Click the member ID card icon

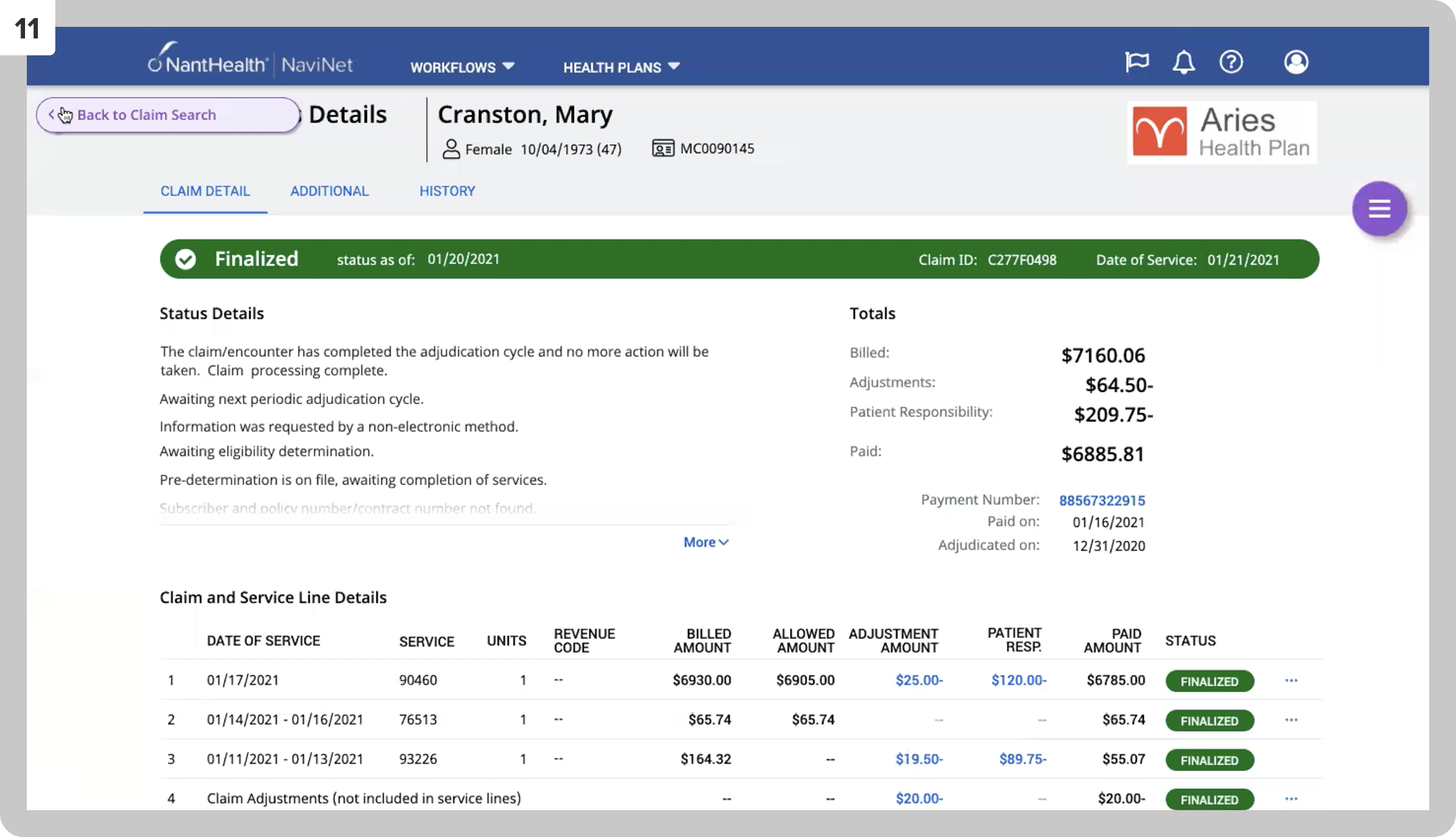pyautogui.click(x=663, y=149)
